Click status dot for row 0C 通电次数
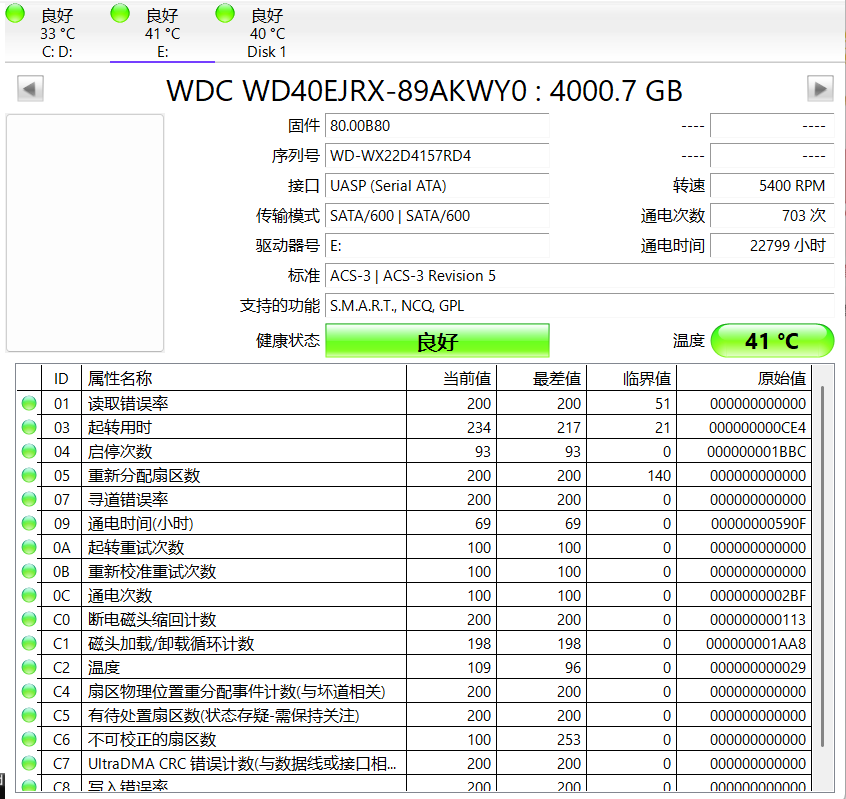 29,596
